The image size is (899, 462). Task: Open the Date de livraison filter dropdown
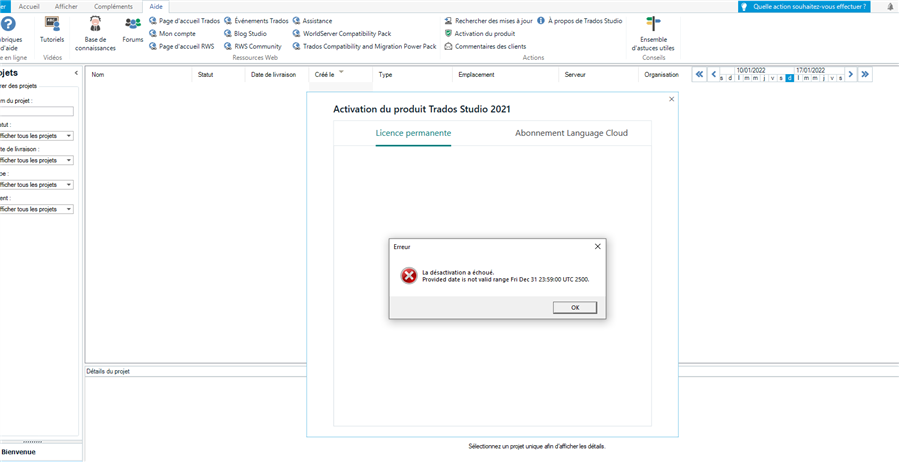[x=37, y=160]
